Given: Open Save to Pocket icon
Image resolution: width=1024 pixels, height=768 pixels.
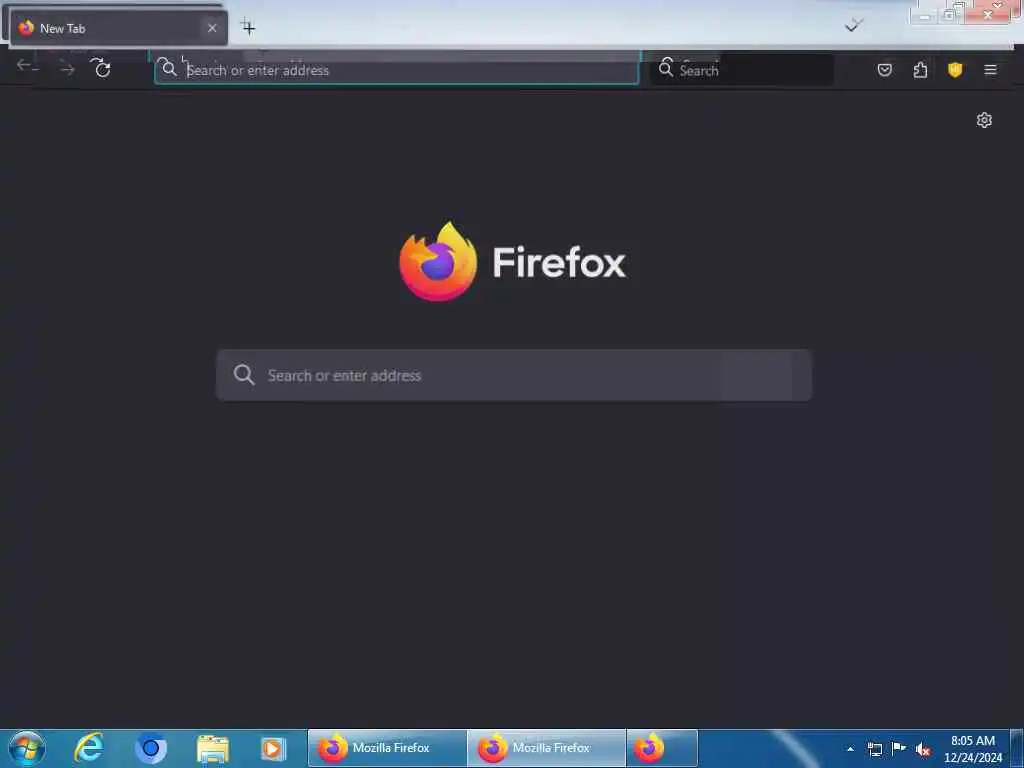Looking at the screenshot, I should pos(884,69).
